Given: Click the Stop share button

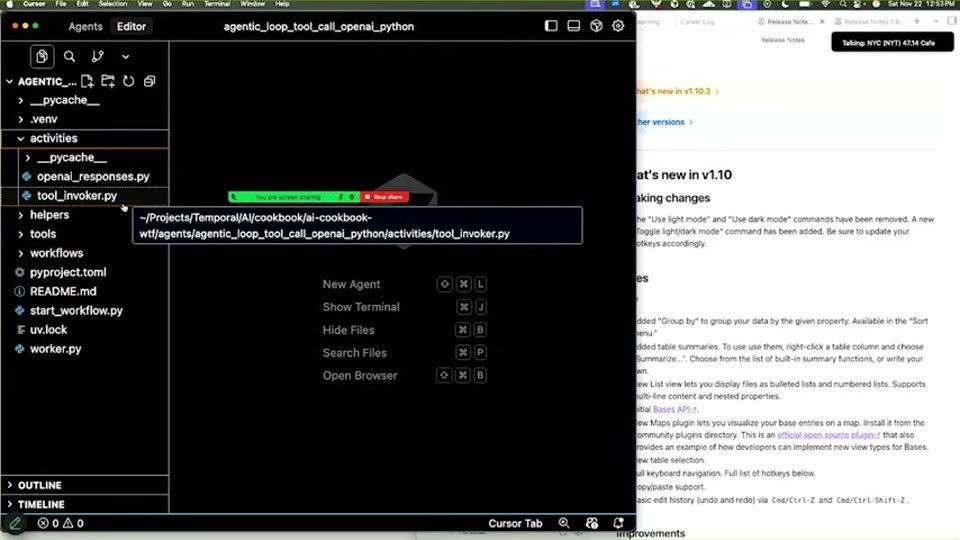Looking at the screenshot, I should [x=384, y=197].
